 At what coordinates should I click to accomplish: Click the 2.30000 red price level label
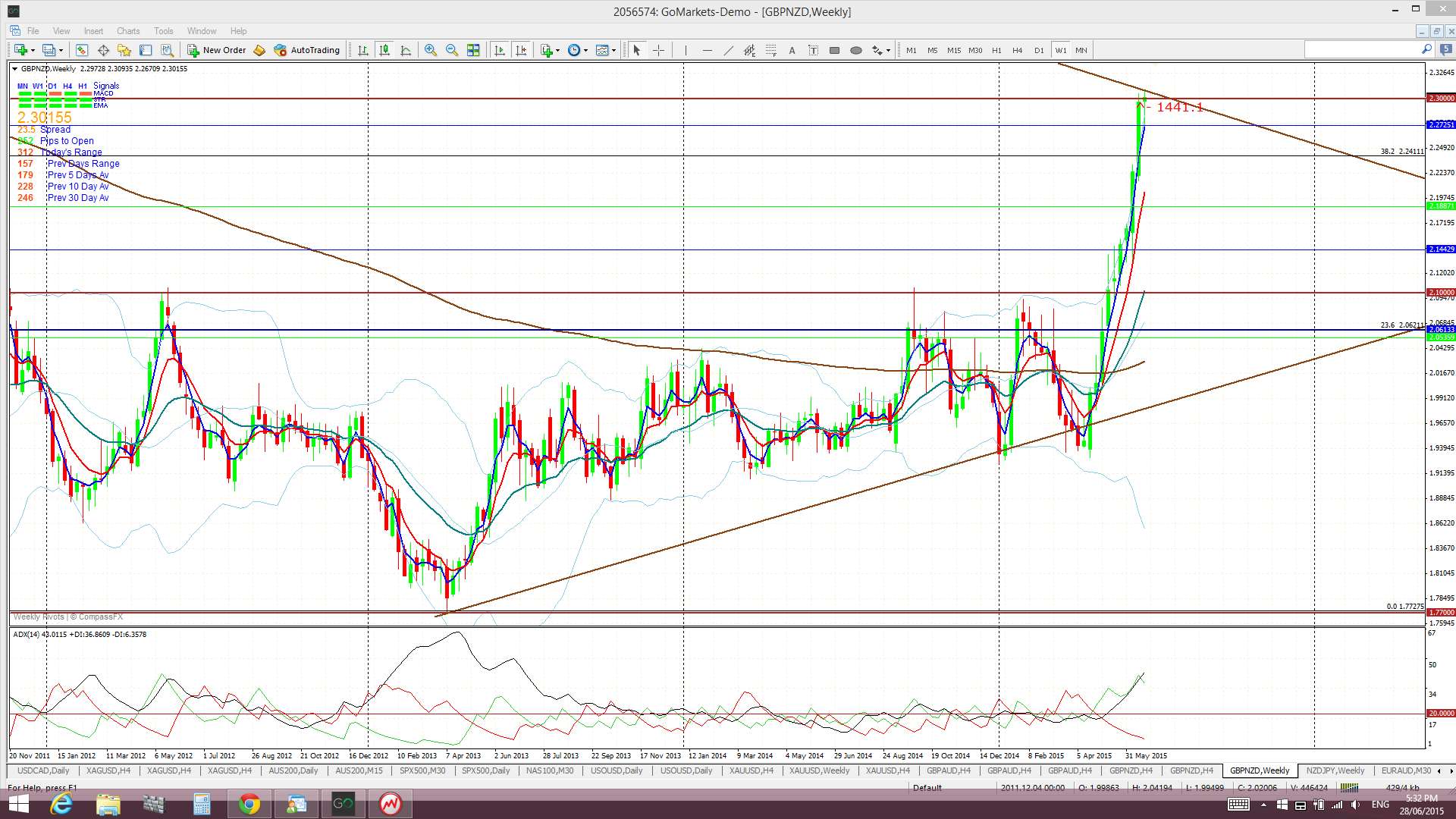1440,99
